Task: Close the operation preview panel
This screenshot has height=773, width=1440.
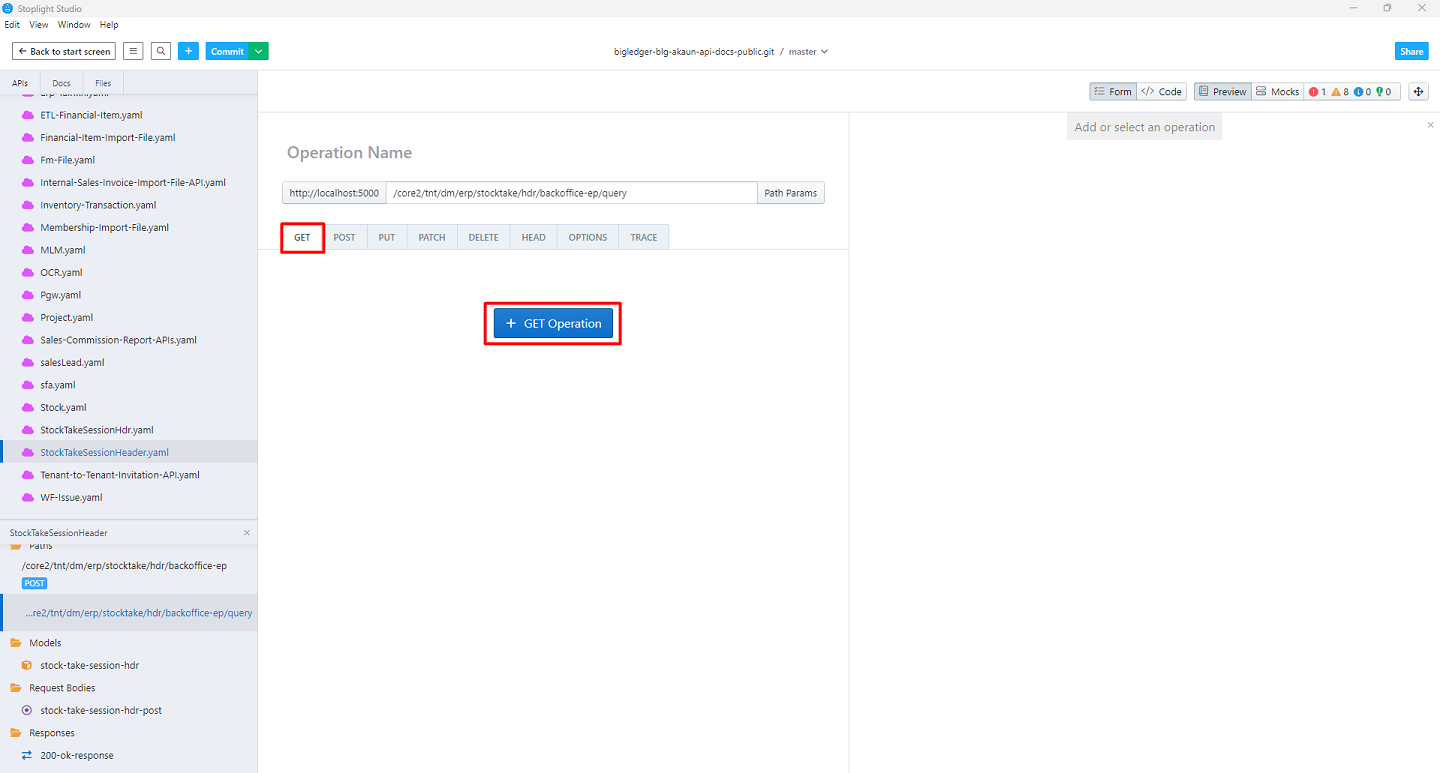Action: point(1430,125)
